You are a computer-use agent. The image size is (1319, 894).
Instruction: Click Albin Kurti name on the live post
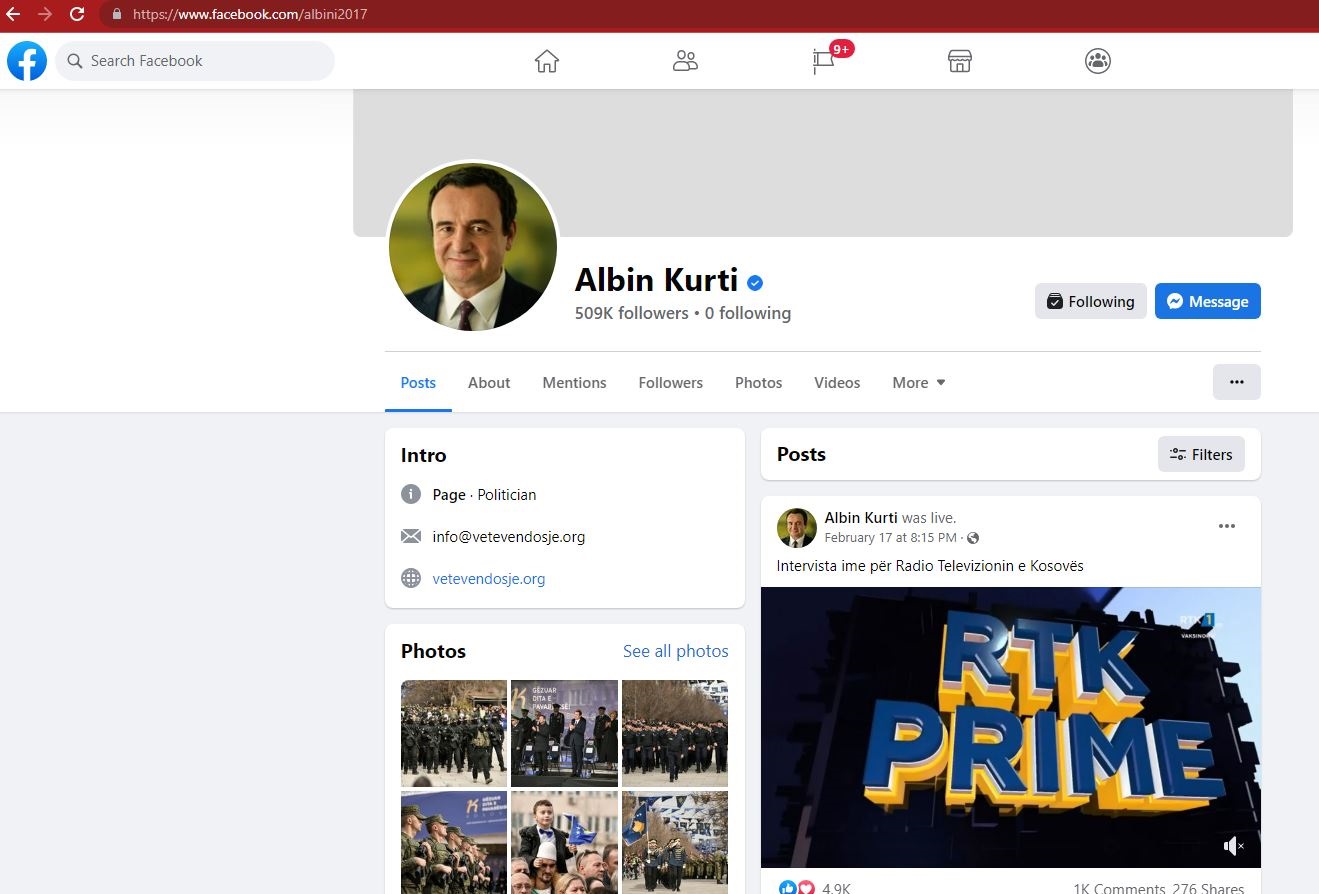pos(860,517)
